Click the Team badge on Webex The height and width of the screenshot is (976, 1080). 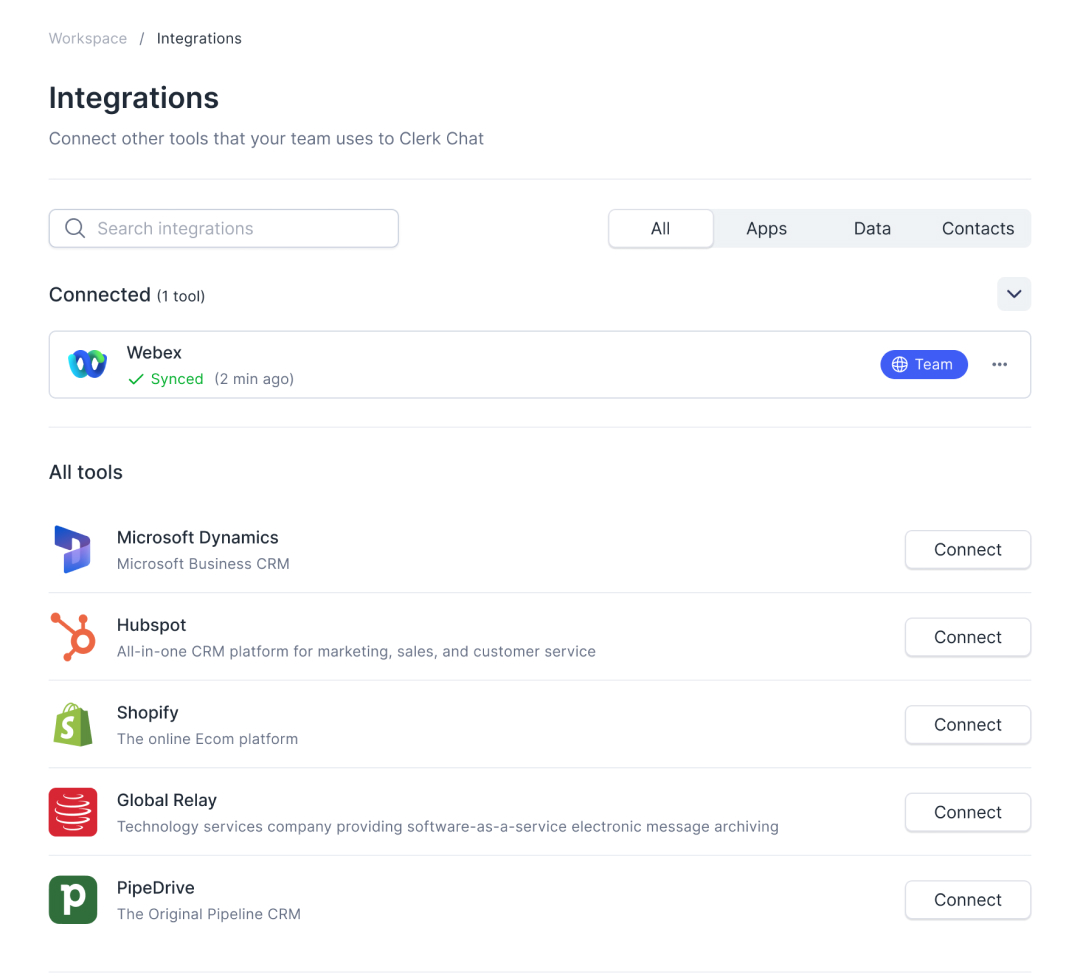tap(924, 364)
